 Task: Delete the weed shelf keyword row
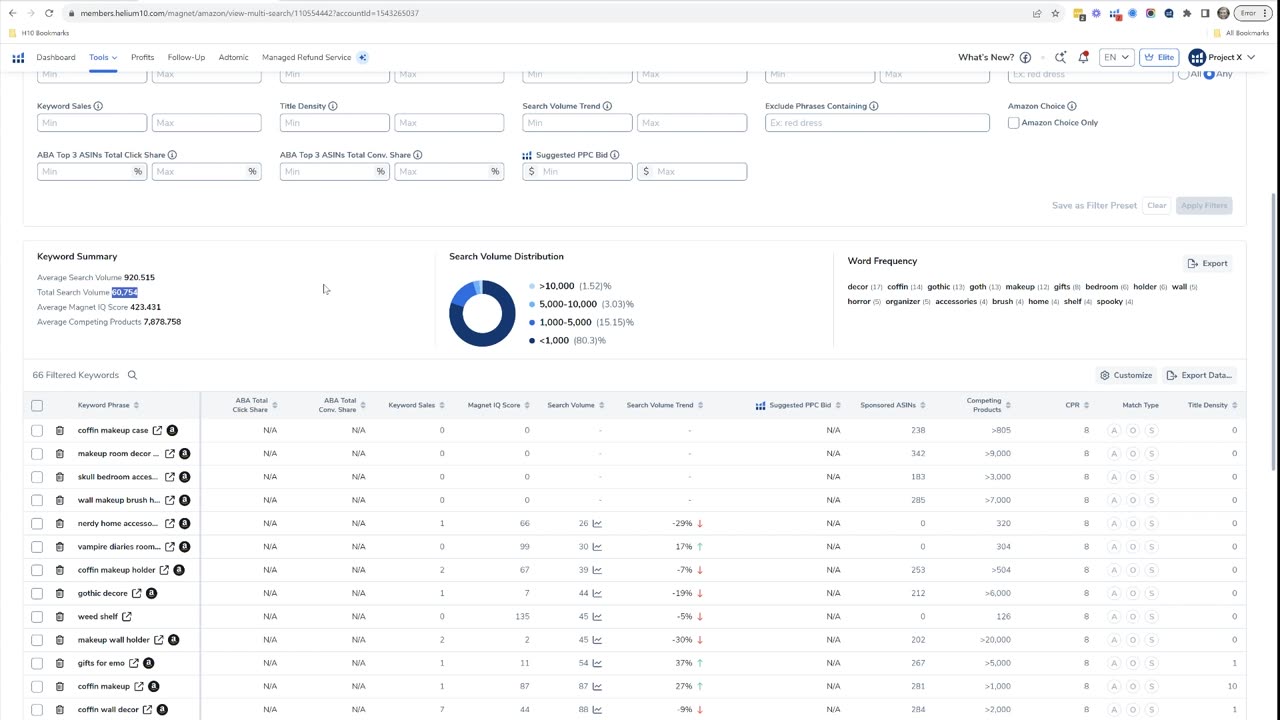(x=59, y=616)
